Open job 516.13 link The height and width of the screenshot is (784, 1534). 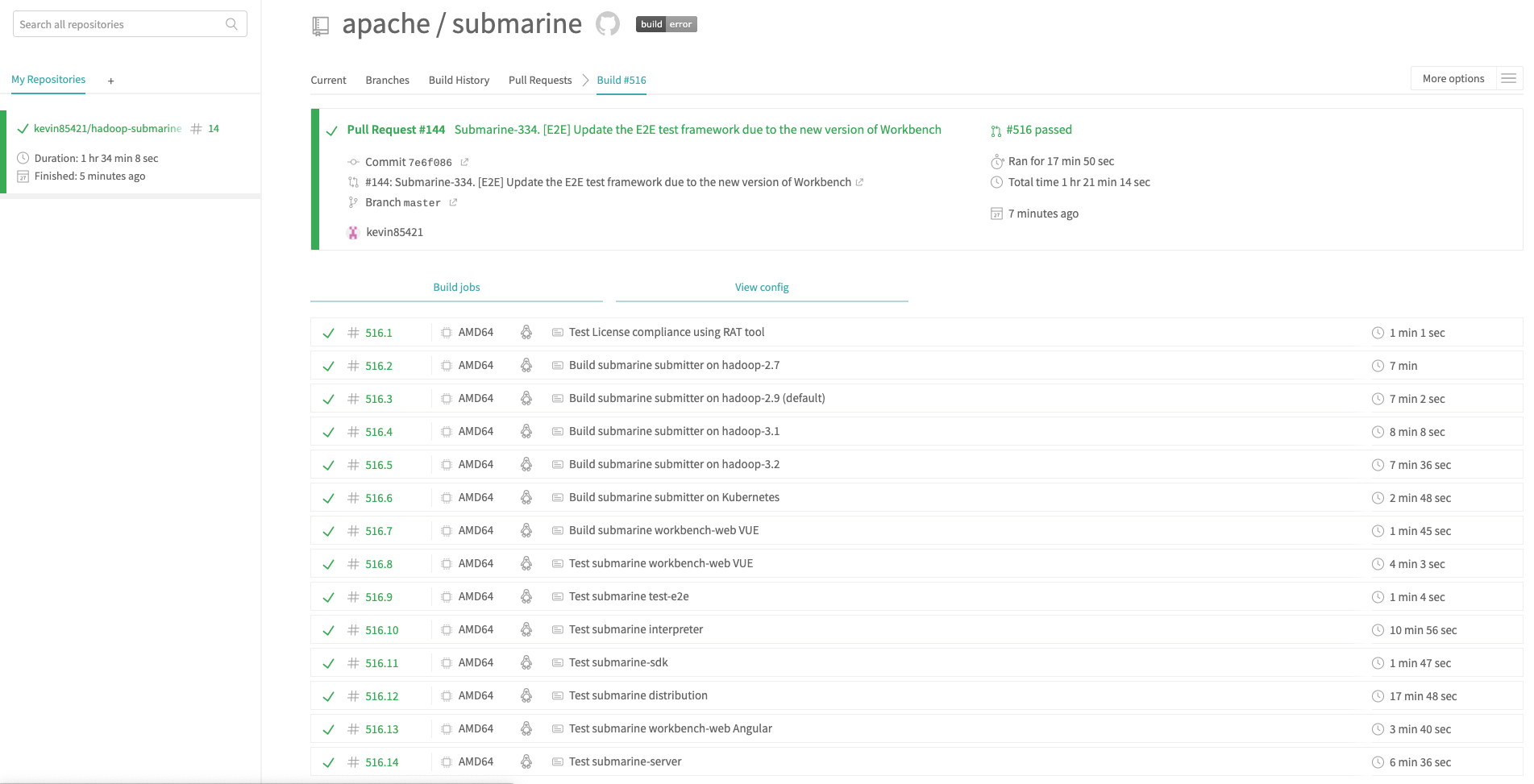[x=382, y=729]
